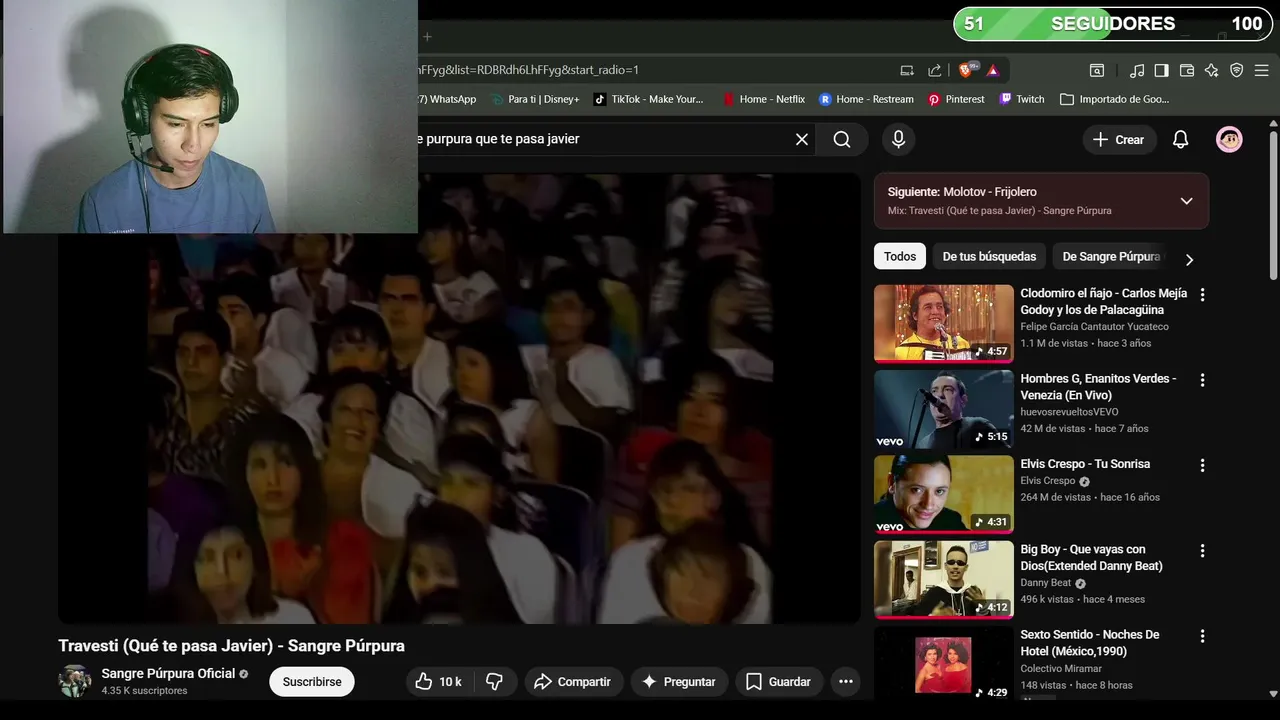This screenshot has height=720, width=1280.
Task: Open Sexto Sentido Noches De Hotel thumbnail
Action: [x=944, y=662]
